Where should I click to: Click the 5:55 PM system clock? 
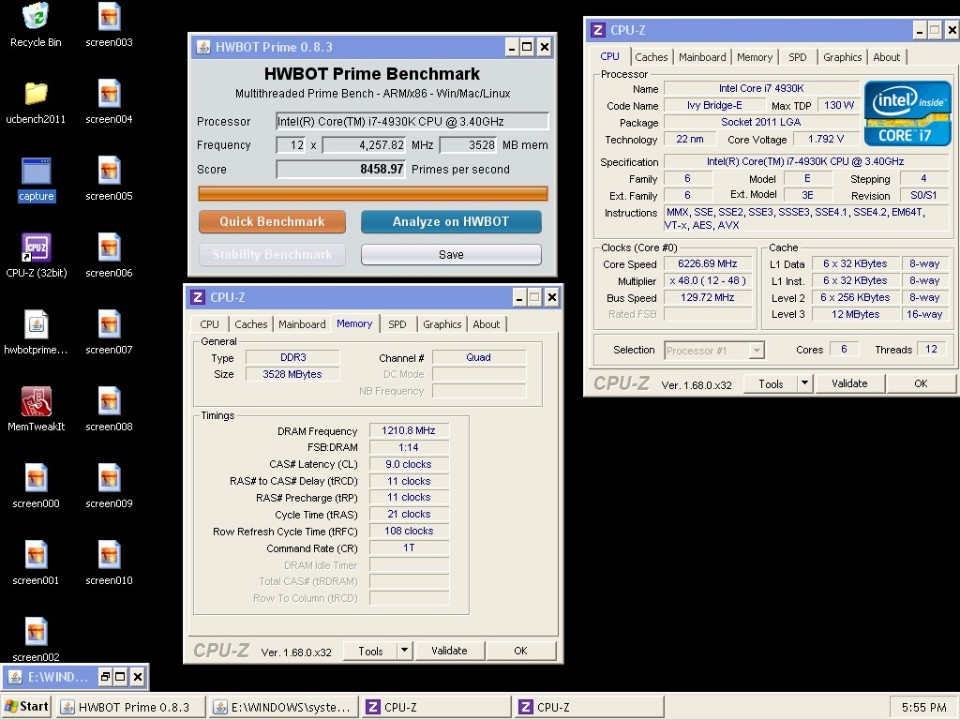tap(924, 707)
